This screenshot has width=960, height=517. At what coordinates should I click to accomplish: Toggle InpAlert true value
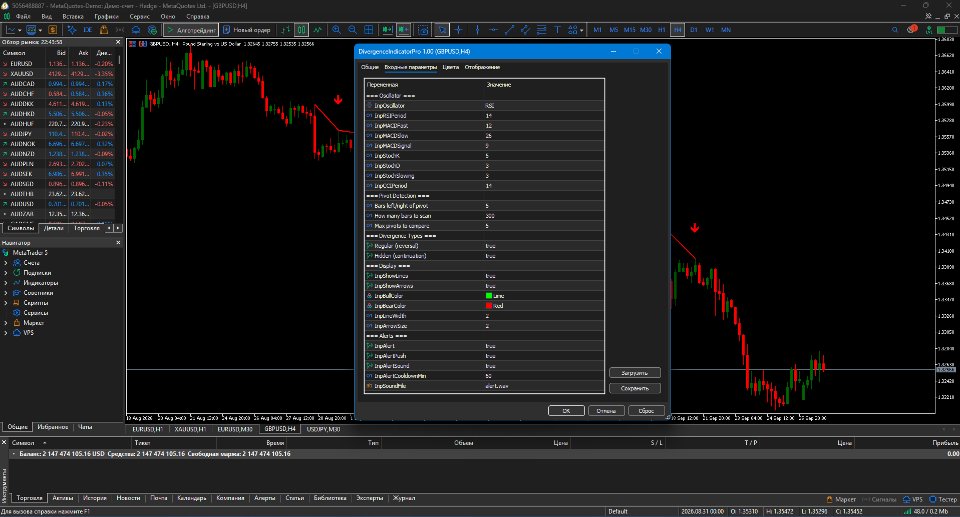490,346
